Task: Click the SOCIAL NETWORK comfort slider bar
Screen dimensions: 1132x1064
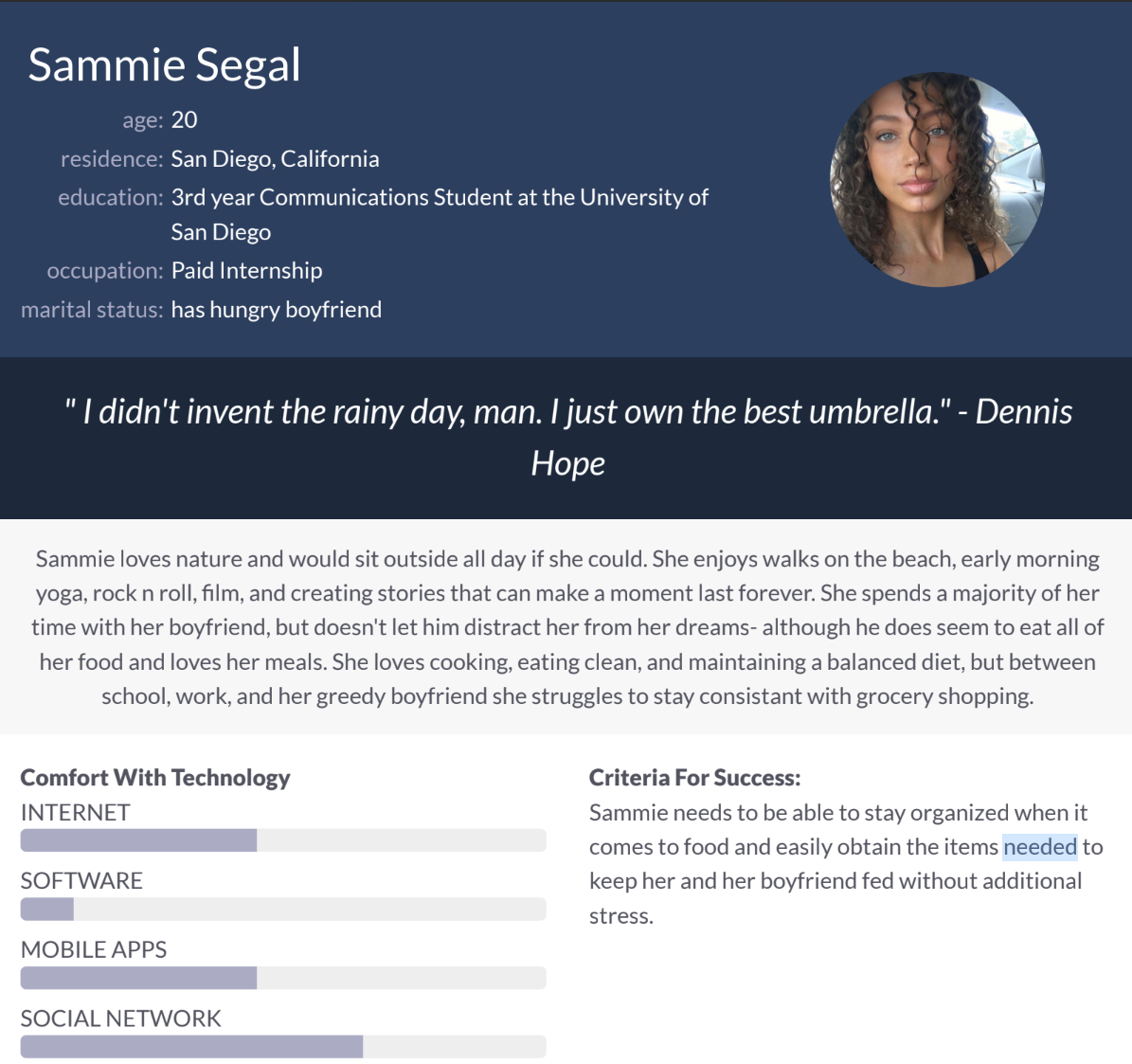Action: [283, 1047]
